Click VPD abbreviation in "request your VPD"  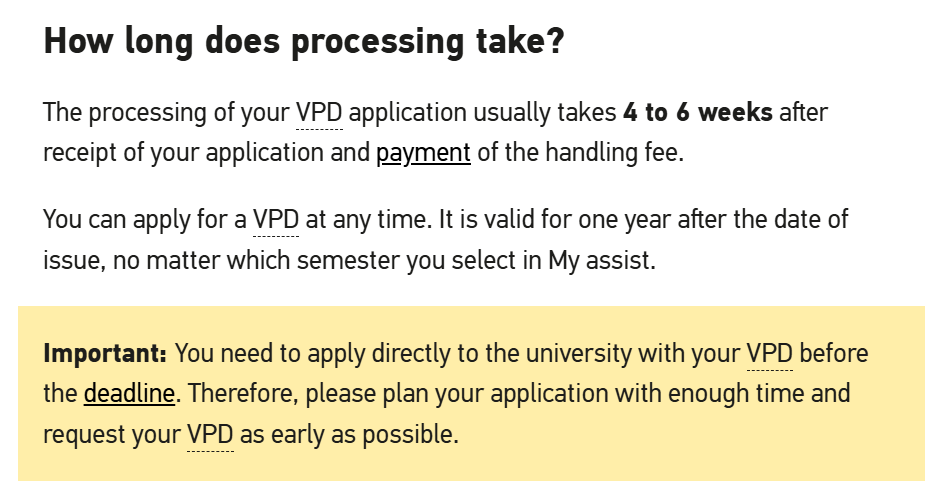(210, 435)
